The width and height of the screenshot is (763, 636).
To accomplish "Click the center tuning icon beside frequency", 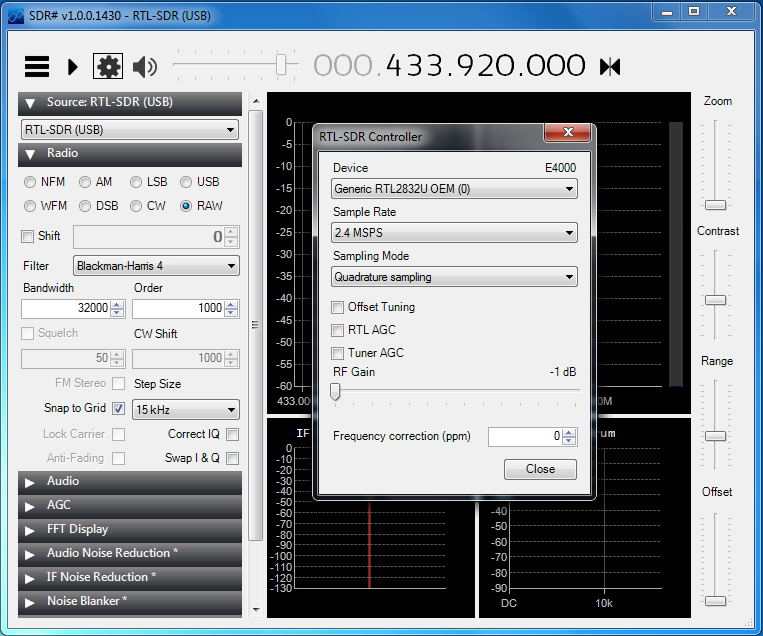I will click(x=610, y=67).
